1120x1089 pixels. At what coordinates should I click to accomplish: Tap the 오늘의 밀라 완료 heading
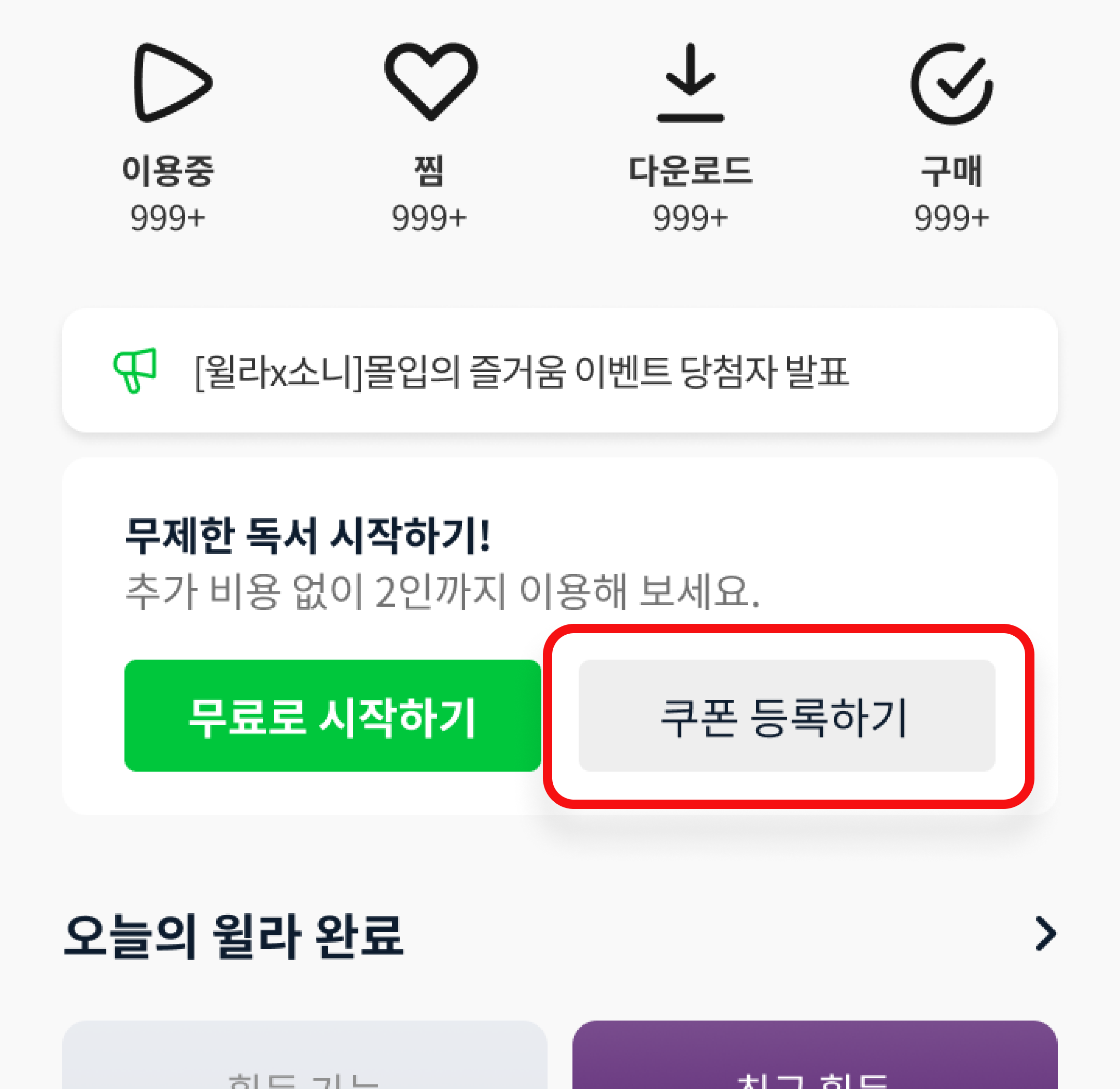pyautogui.click(x=233, y=936)
